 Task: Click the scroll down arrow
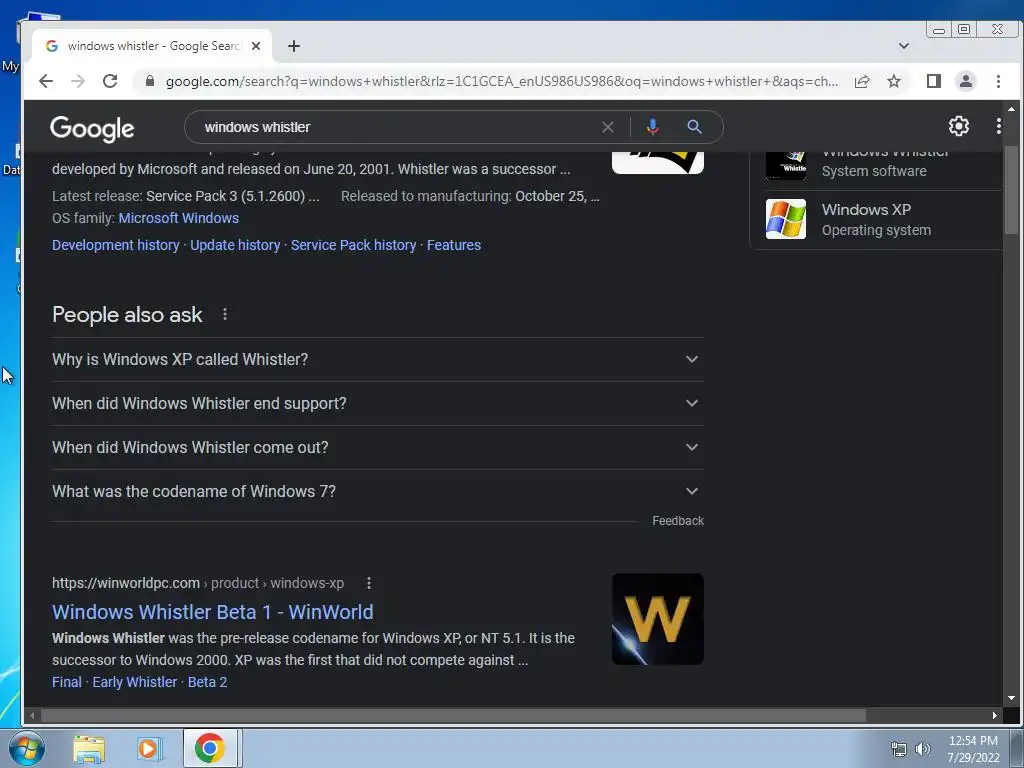[1011, 698]
